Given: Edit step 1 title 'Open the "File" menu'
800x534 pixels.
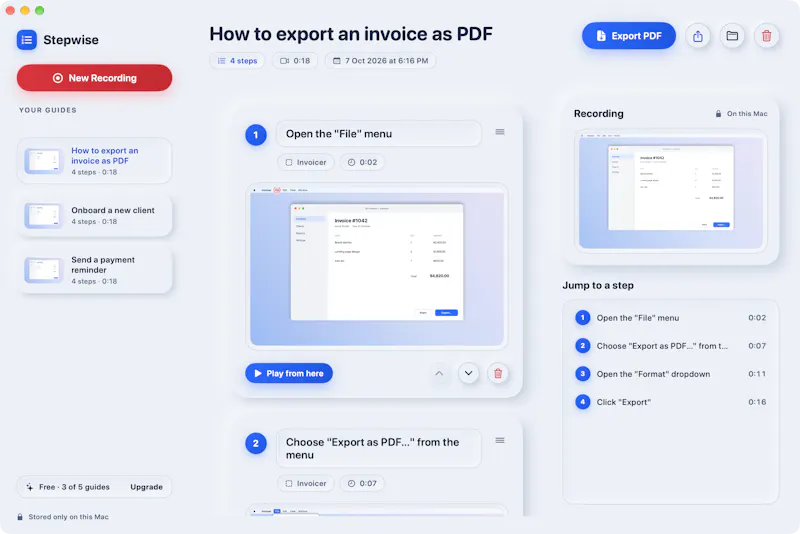Looking at the screenshot, I should coord(379,134).
